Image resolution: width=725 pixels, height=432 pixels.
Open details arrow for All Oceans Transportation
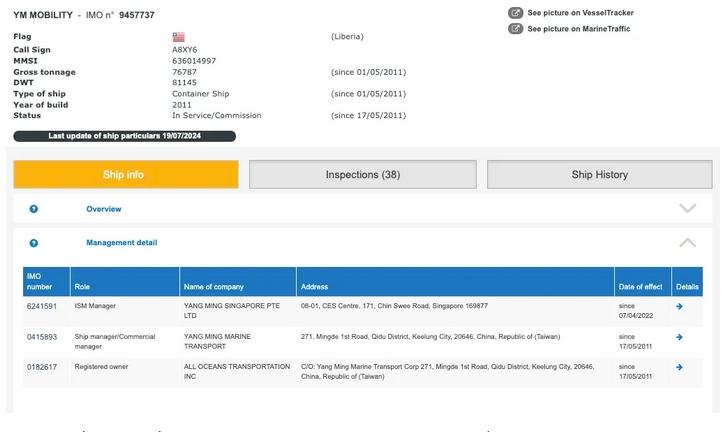pos(679,367)
